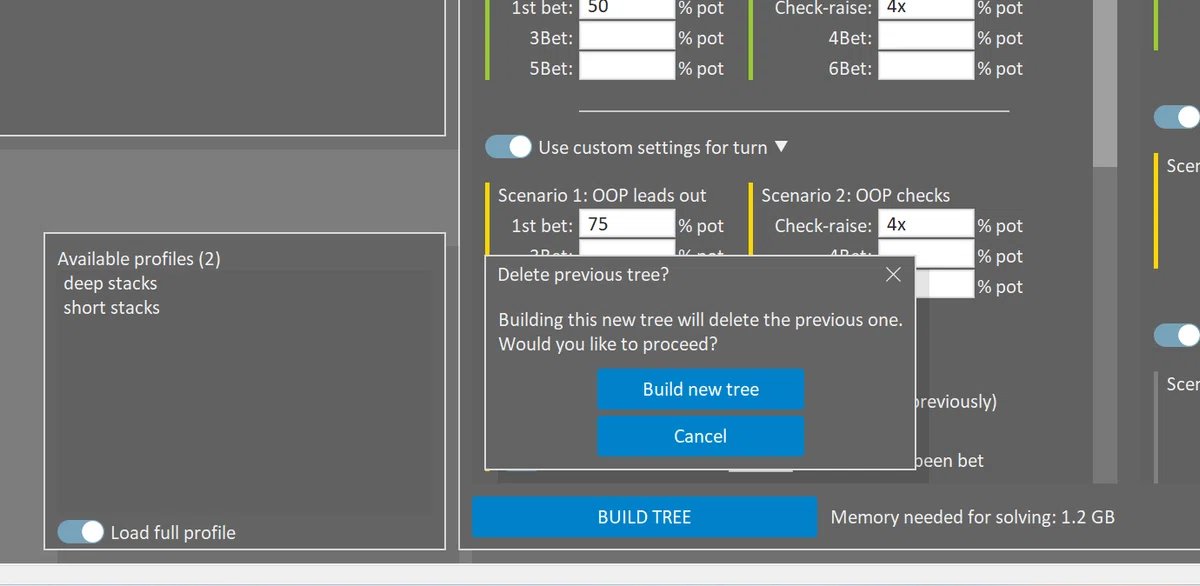
Task: Click 'Memory needed for solving: 1.2 GB' text
Action: coord(973,517)
